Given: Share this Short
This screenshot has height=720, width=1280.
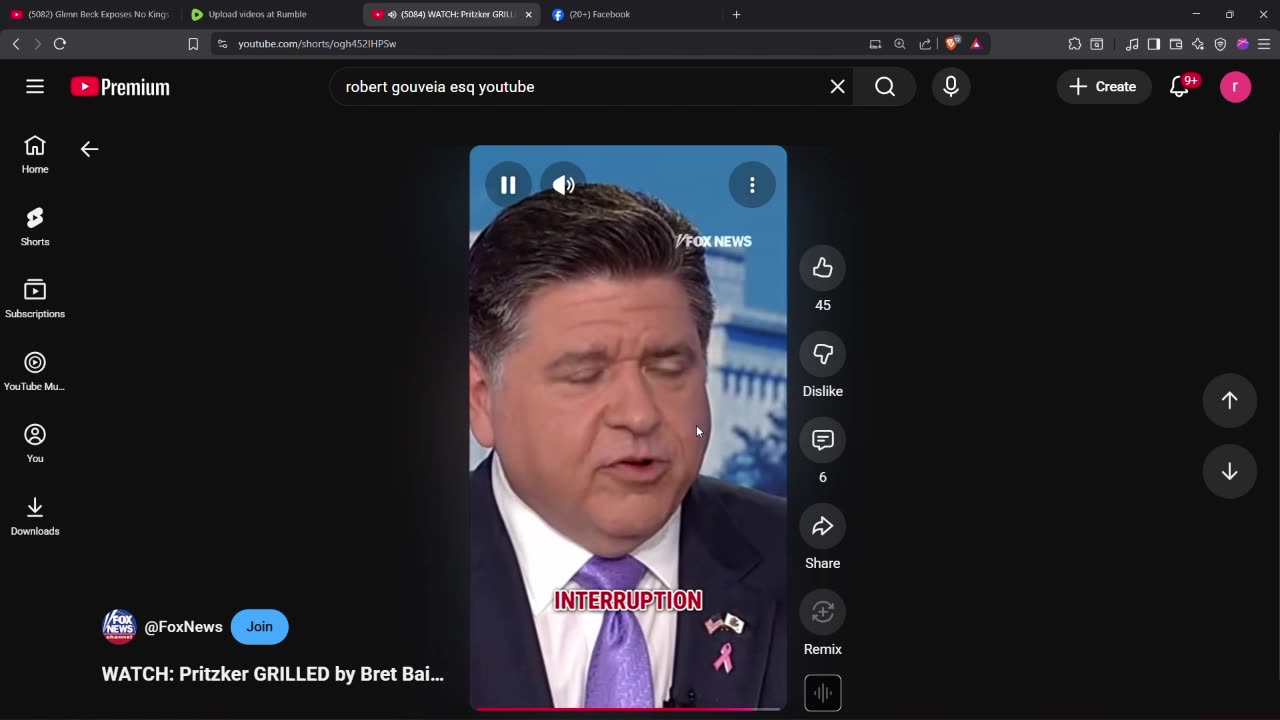Looking at the screenshot, I should pyautogui.click(x=823, y=526).
